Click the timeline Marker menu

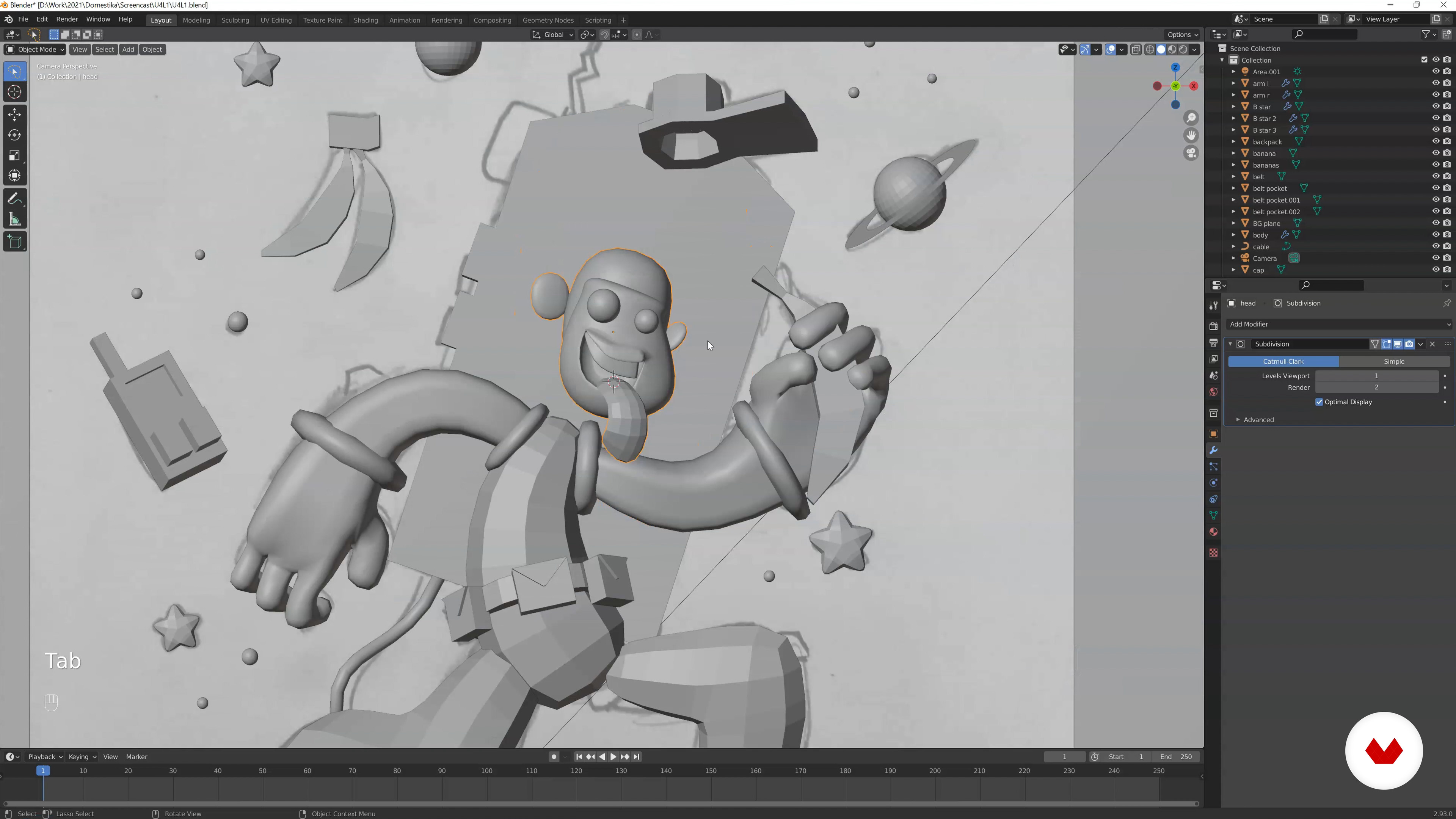point(136,757)
